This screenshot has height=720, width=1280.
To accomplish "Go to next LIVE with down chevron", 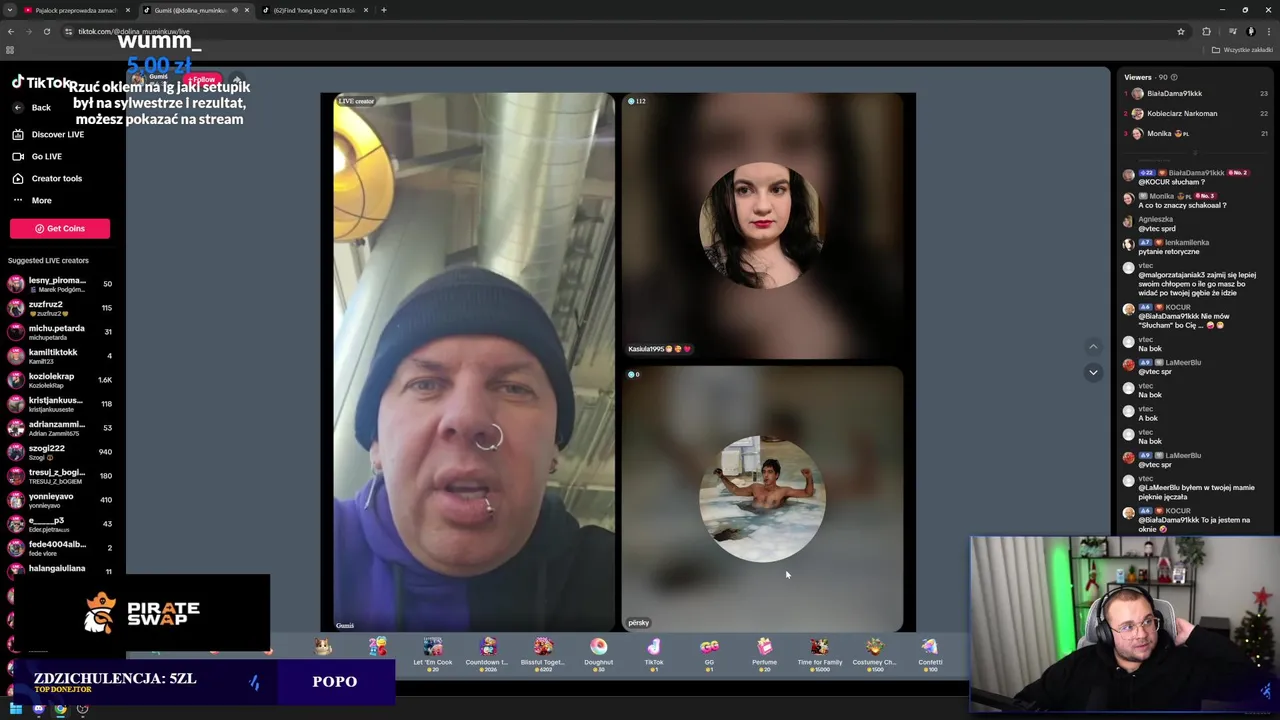I will (x=1093, y=372).
